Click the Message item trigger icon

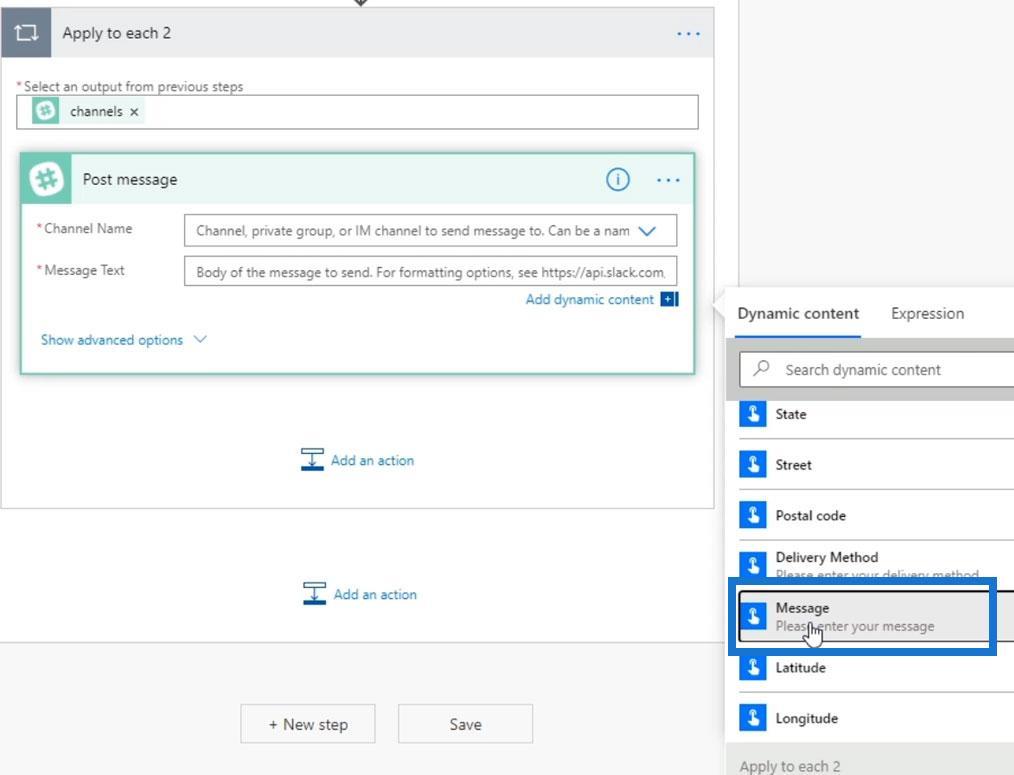click(753, 616)
